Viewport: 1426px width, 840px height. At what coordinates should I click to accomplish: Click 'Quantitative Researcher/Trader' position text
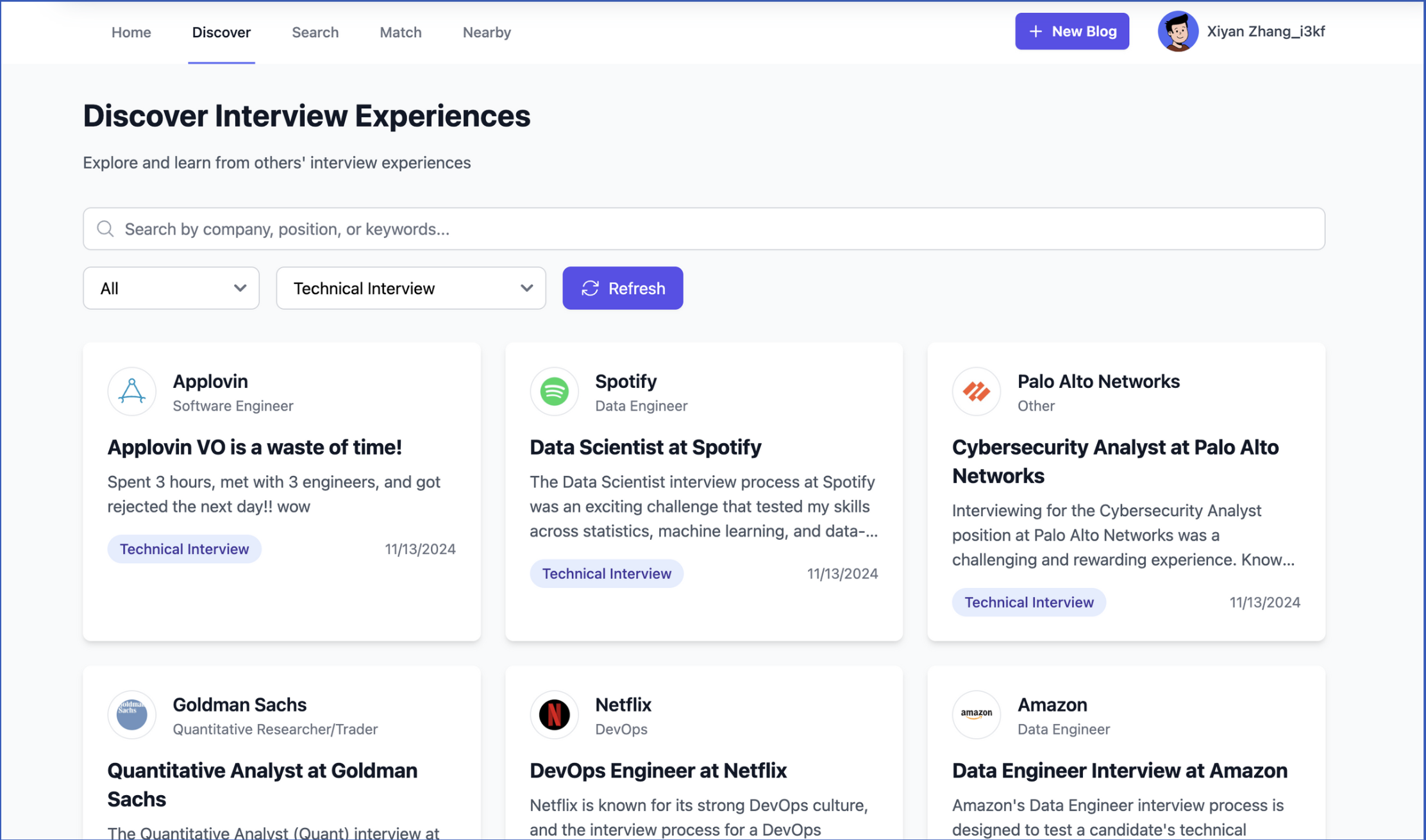[x=275, y=729]
